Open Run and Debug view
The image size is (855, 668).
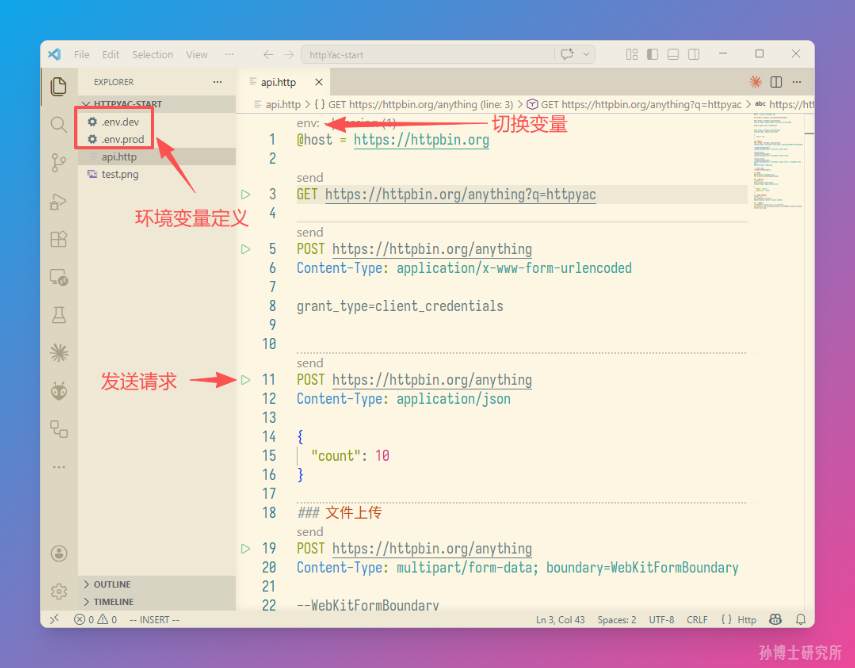[x=59, y=202]
